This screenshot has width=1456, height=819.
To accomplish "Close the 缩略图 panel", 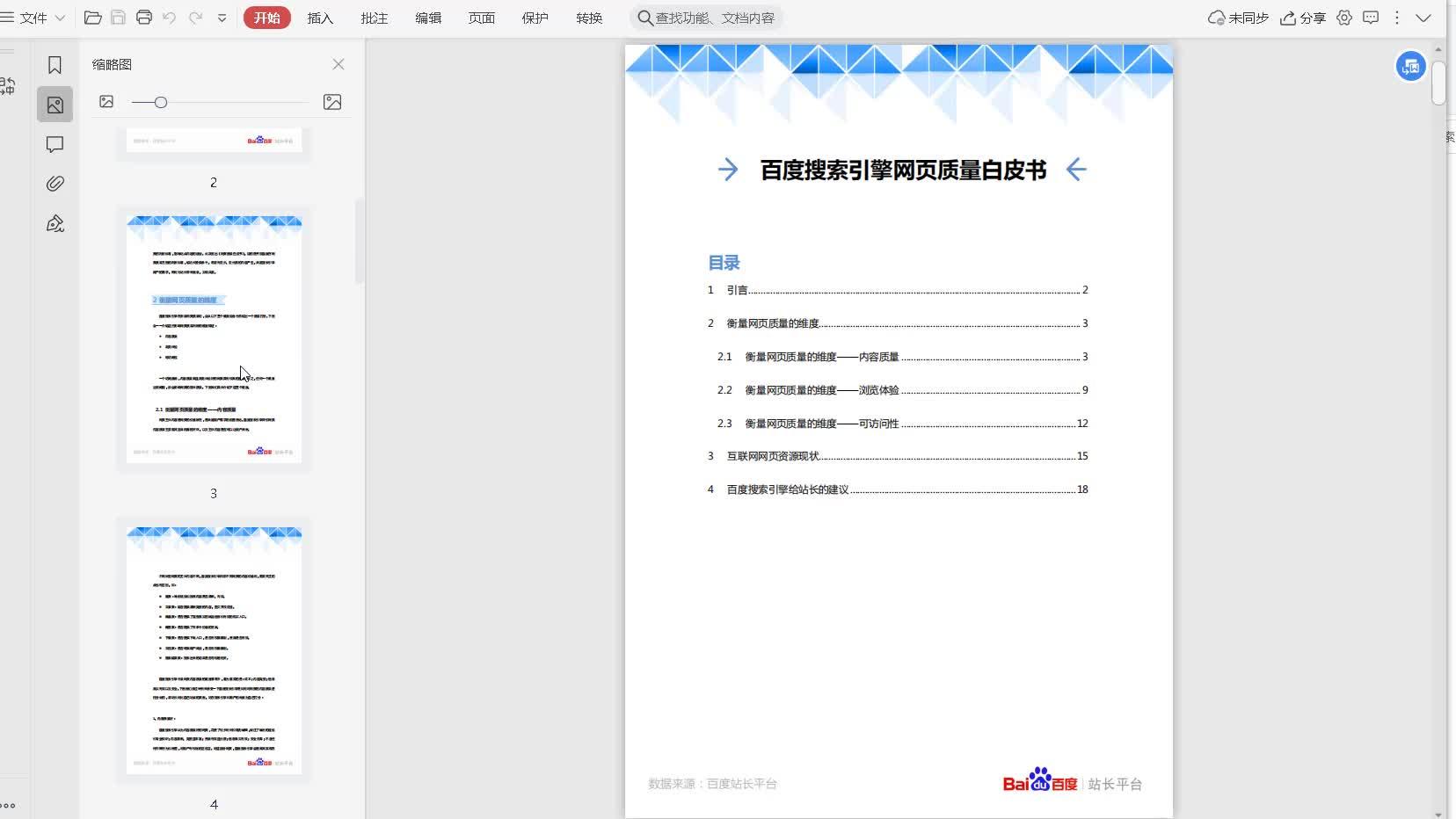I will pos(339,64).
